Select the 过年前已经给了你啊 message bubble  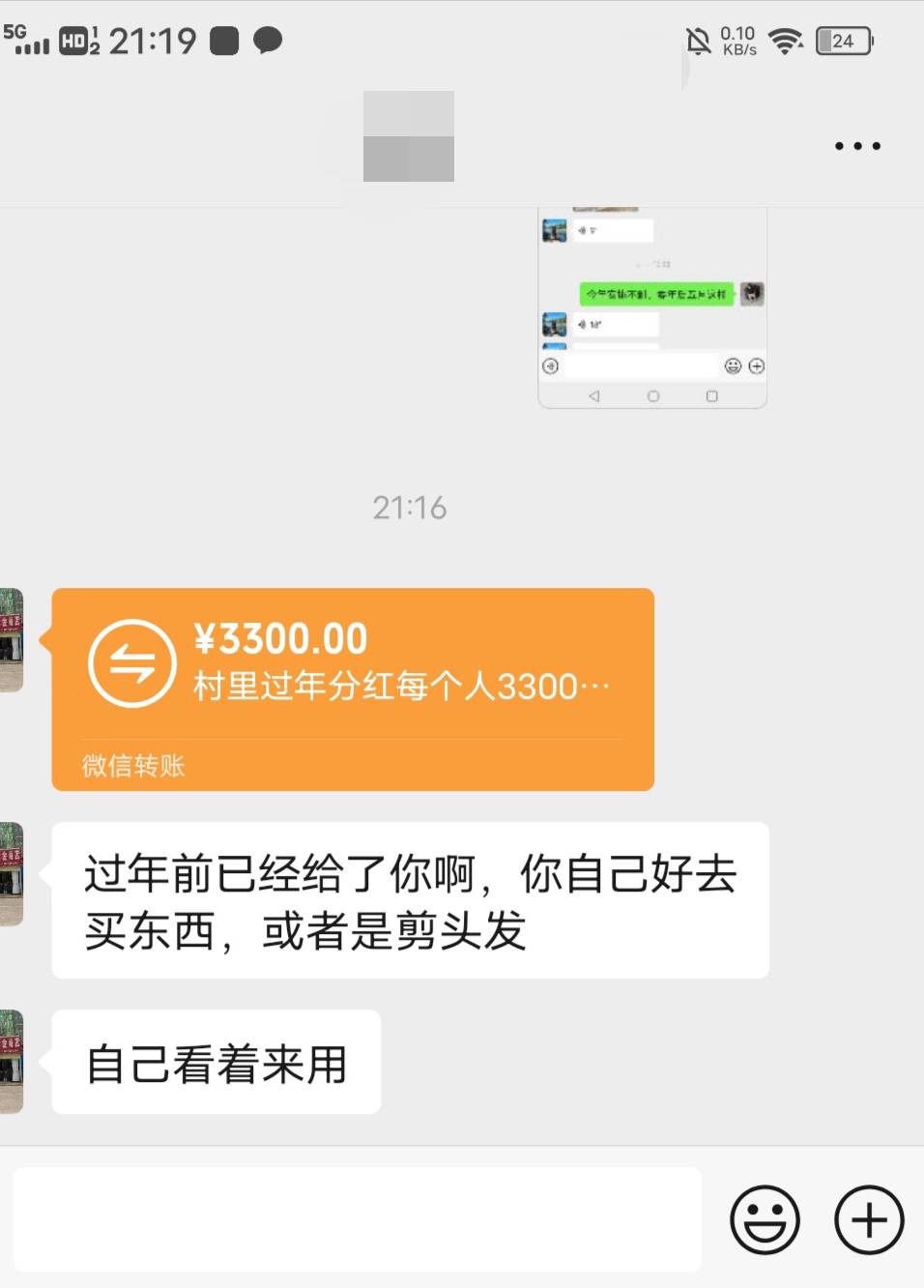(410, 900)
